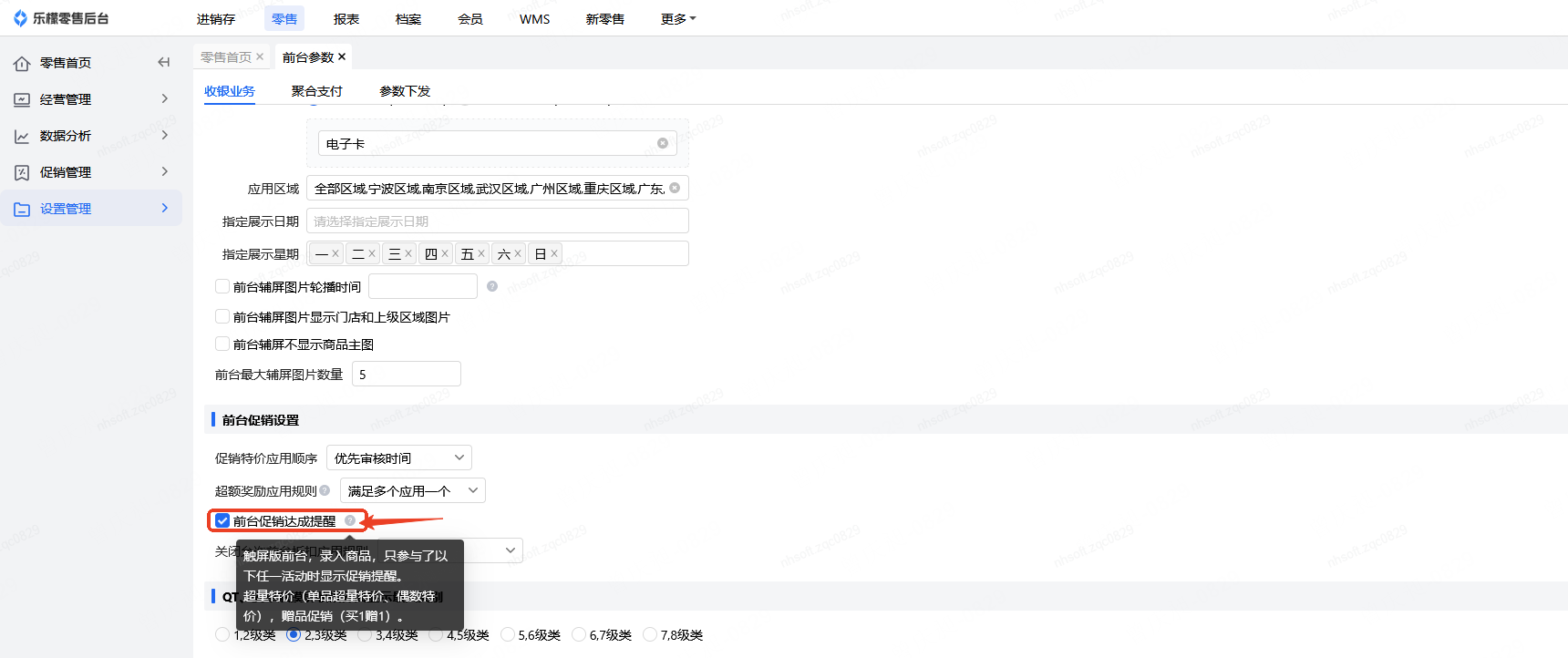Open WMS top menu
Image resolution: width=1568 pixels, height=658 pixels.
coord(535,18)
